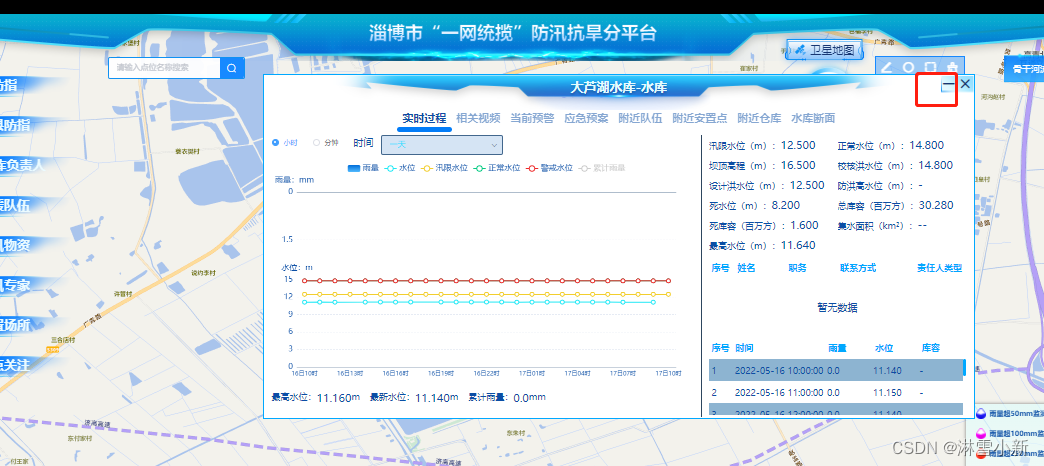Select the 分钟 radio button

click(316, 142)
